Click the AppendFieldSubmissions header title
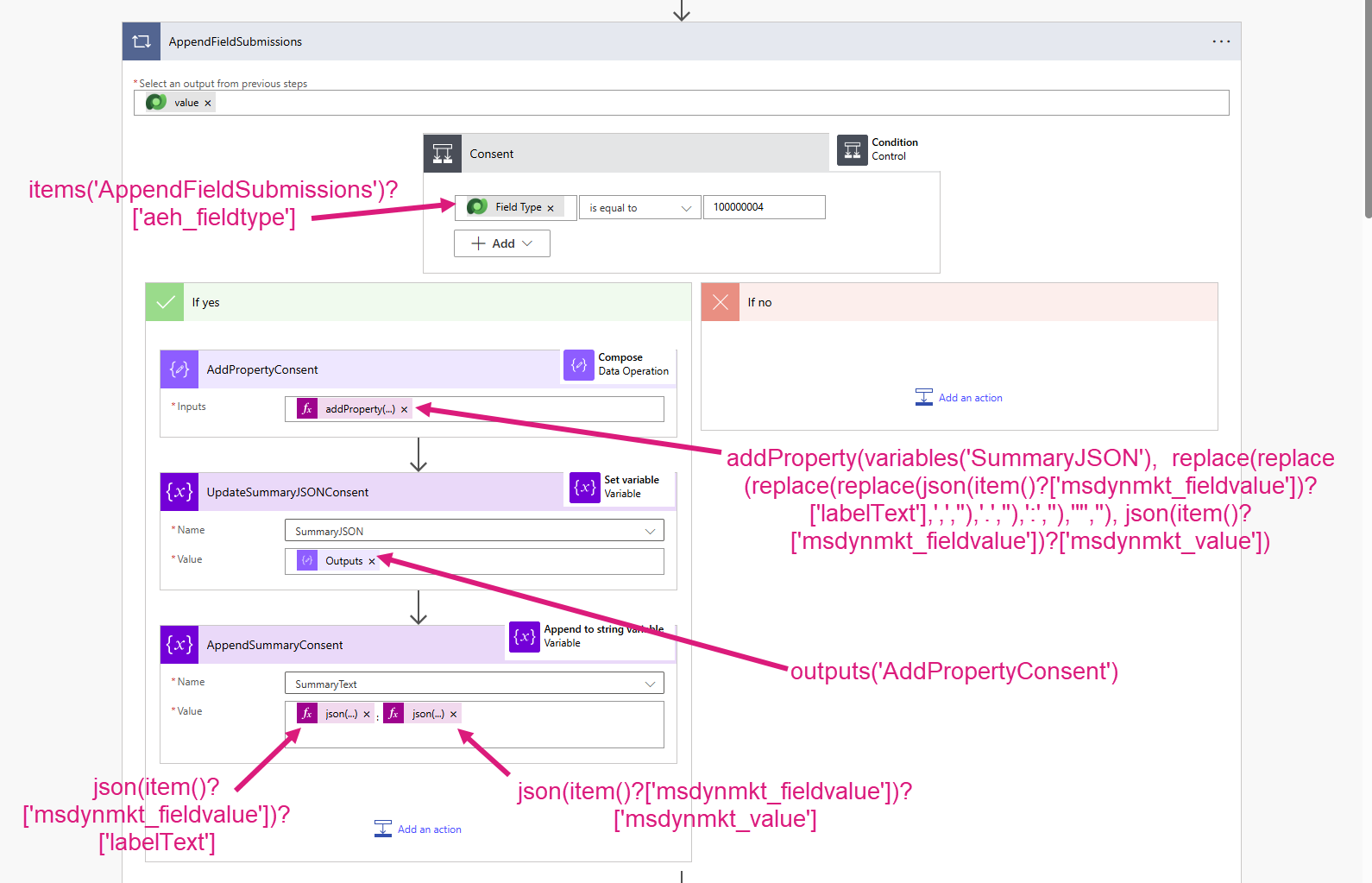 click(x=236, y=42)
